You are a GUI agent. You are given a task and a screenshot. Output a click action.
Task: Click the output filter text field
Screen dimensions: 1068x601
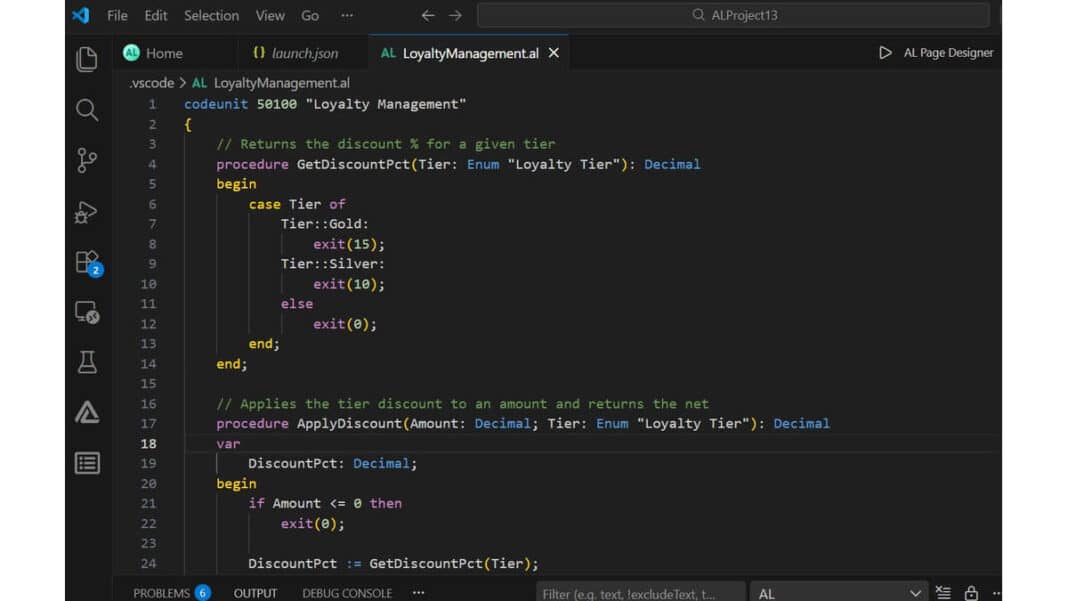click(x=640, y=593)
